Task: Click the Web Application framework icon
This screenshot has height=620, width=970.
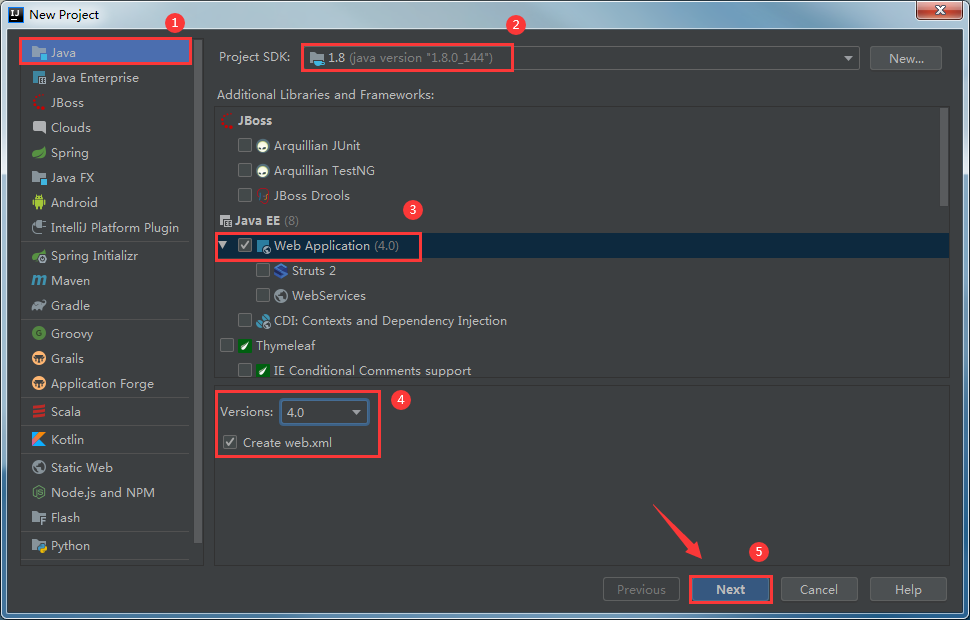Action: coord(263,246)
